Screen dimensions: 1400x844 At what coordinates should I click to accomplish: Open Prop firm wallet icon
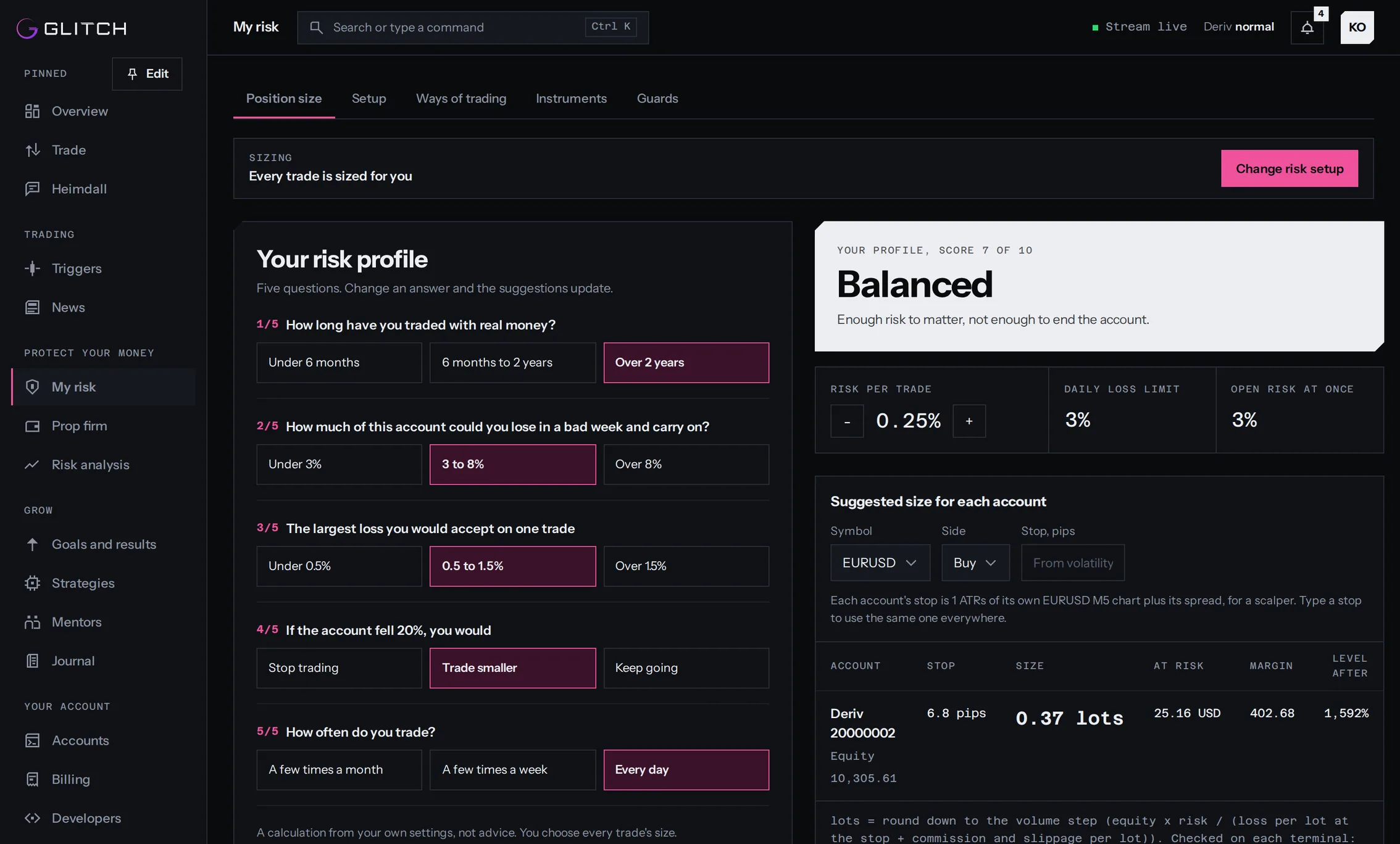coord(32,426)
